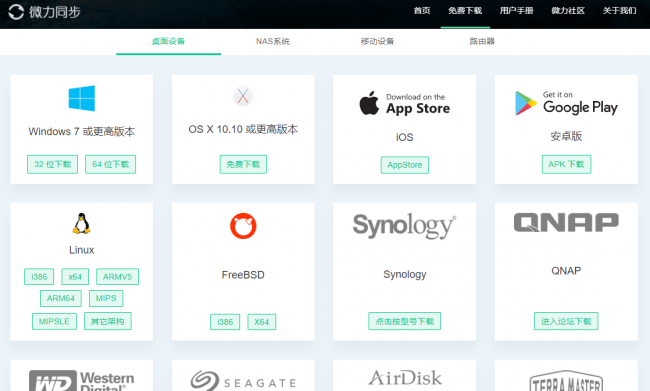Click the Synology logo image
This screenshot has width=650, height=391.
(x=405, y=226)
